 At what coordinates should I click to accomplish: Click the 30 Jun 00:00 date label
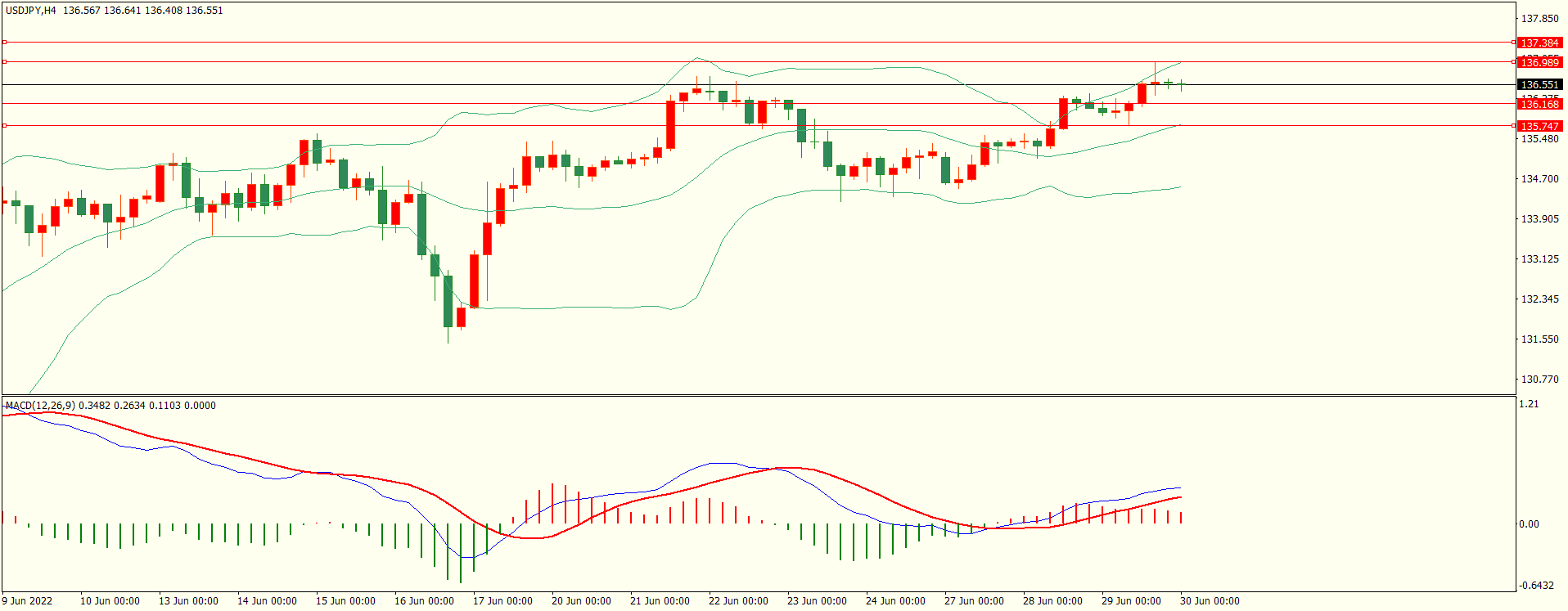click(1210, 601)
